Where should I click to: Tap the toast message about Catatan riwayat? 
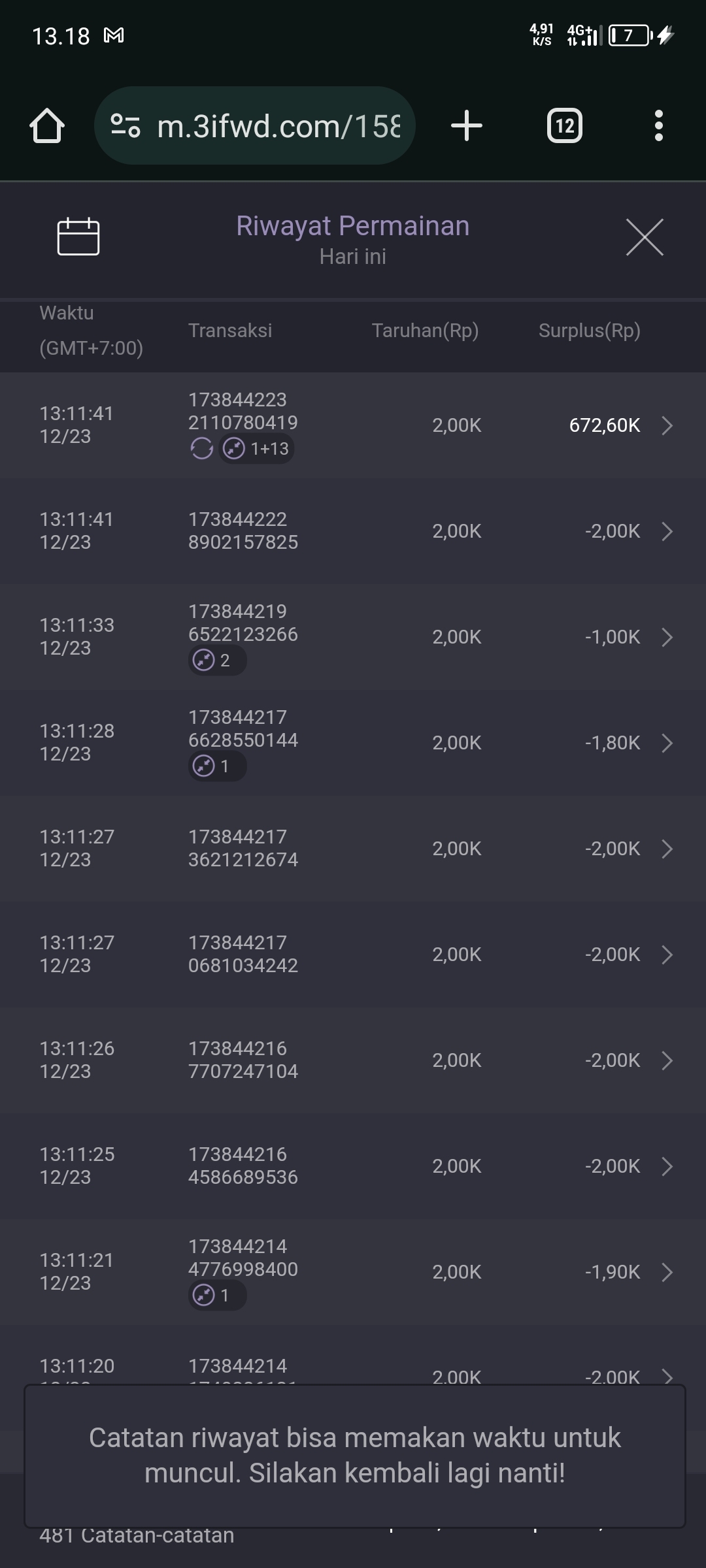354,1456
